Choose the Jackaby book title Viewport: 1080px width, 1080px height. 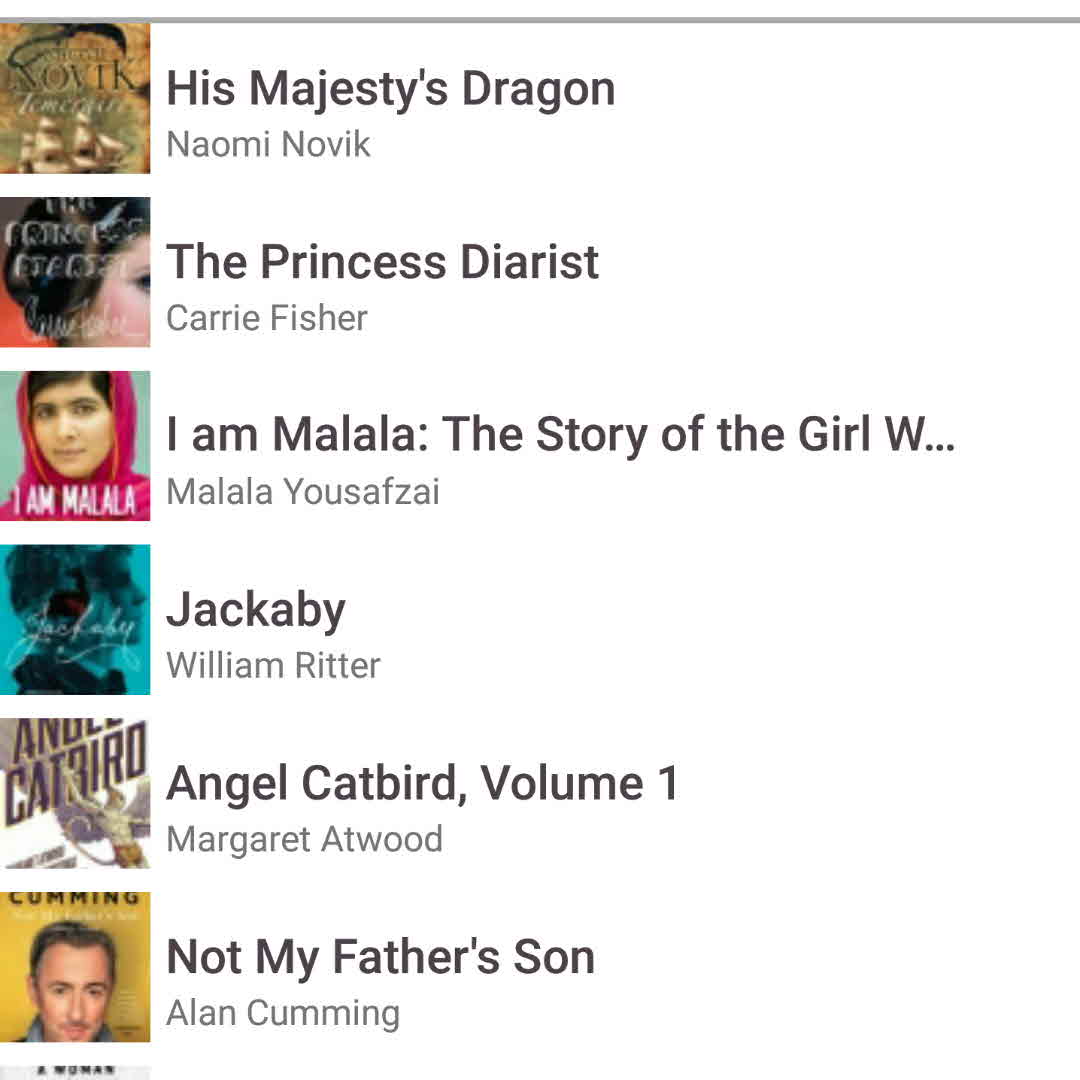tap(256, 609)
